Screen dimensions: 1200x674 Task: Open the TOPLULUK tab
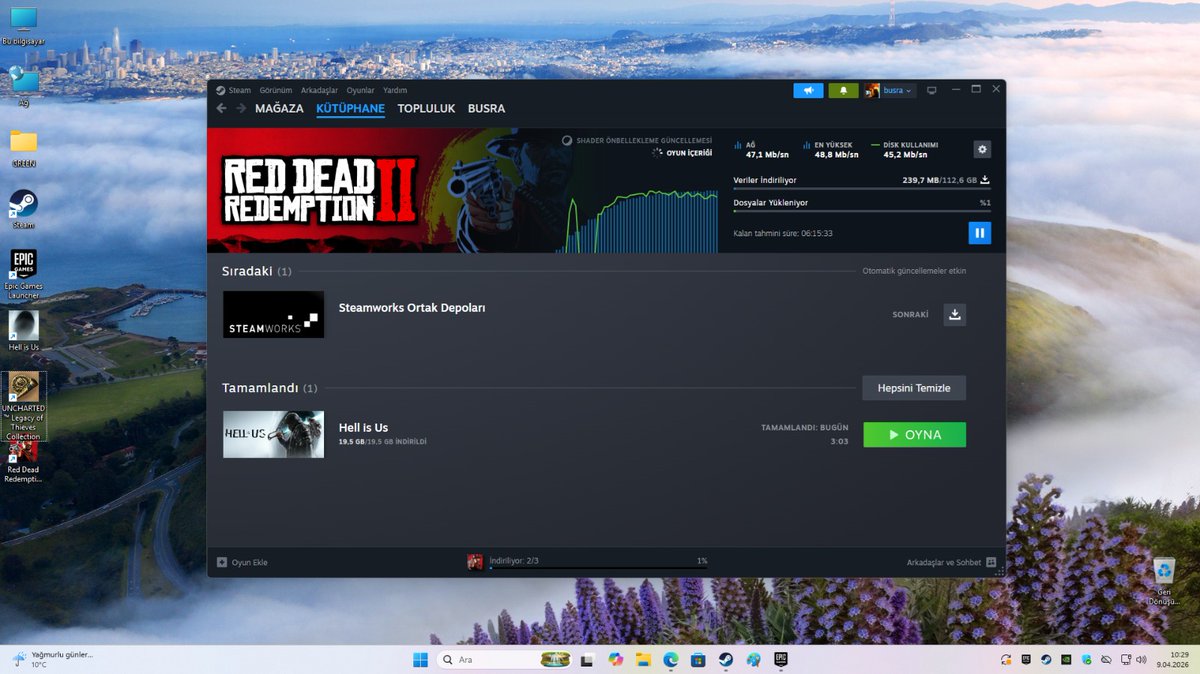[426, 108]
